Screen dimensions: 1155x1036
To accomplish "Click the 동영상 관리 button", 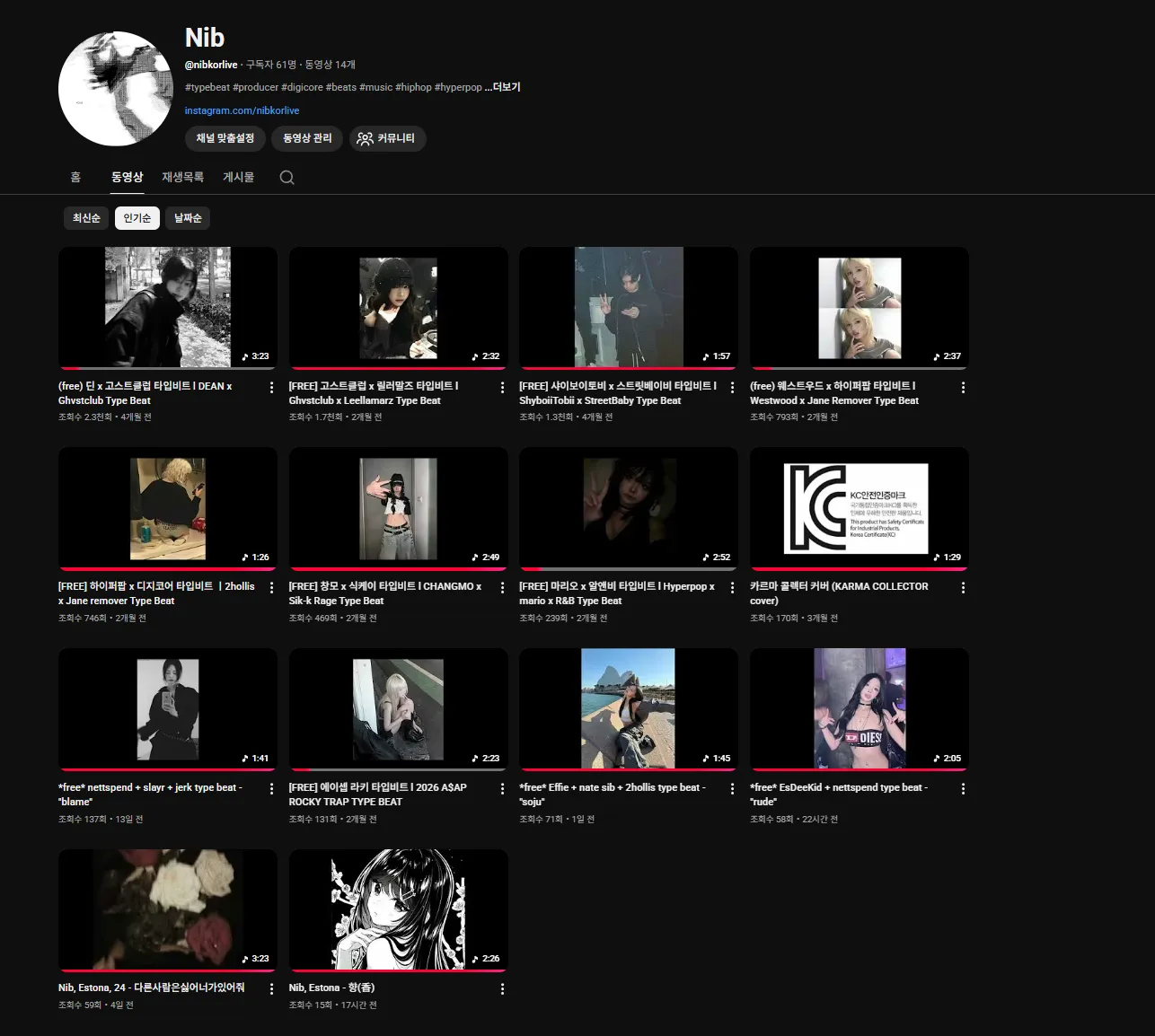I will point(307,138).
